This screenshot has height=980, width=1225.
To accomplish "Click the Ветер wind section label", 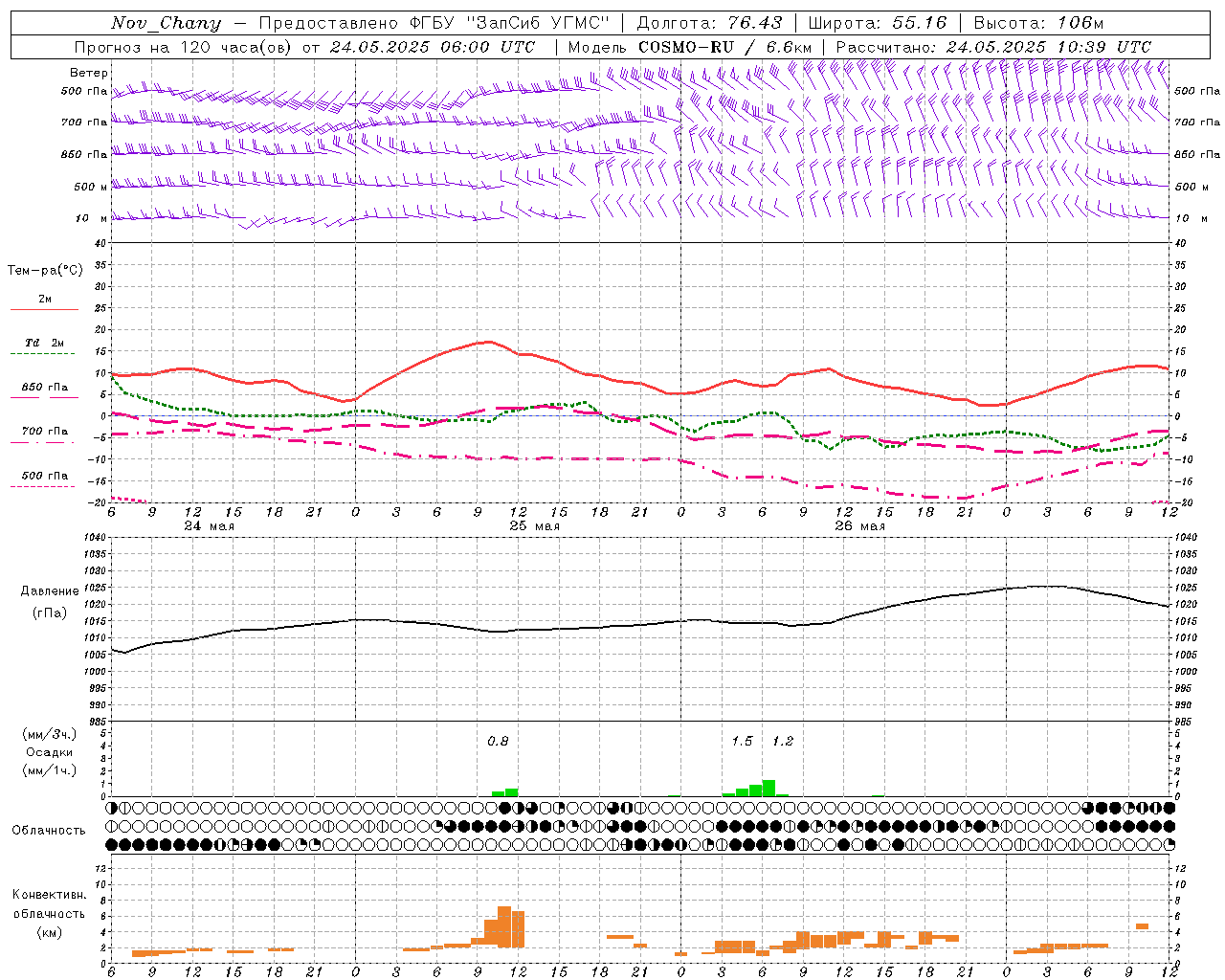I will coord(89,73).
